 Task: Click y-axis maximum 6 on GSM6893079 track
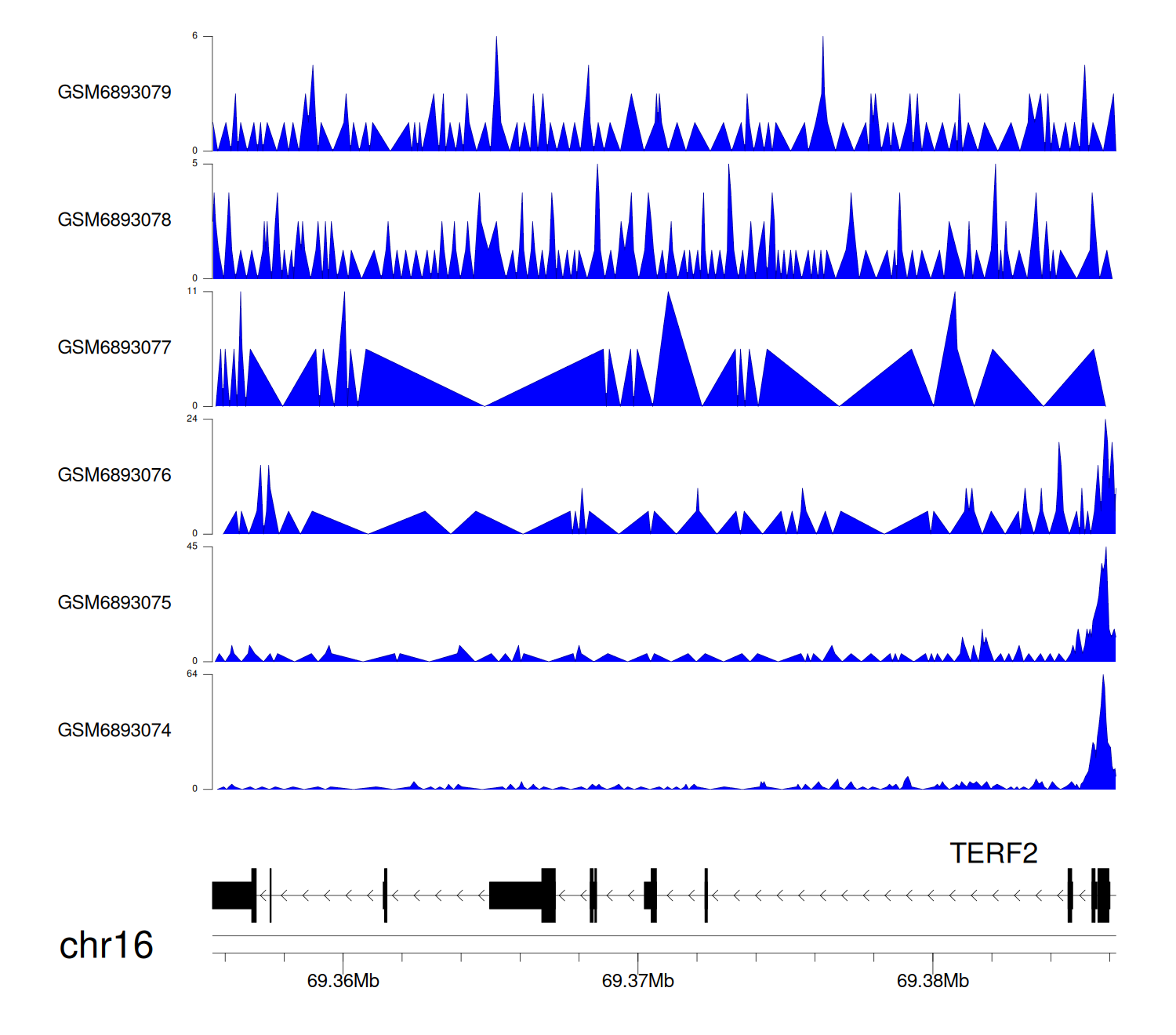(x=194, y=36)
